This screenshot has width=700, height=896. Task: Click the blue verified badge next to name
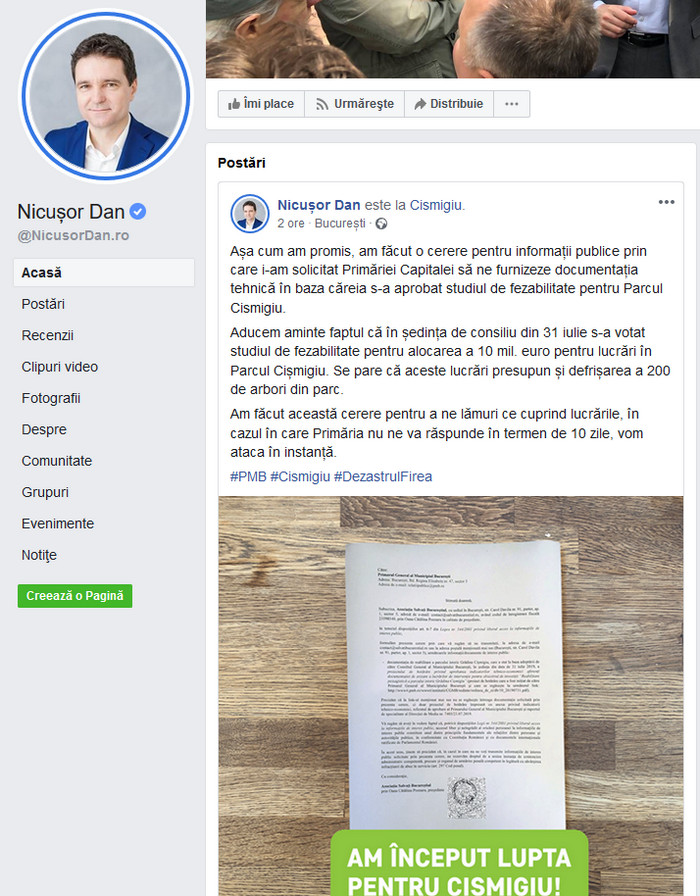[138, 212]
